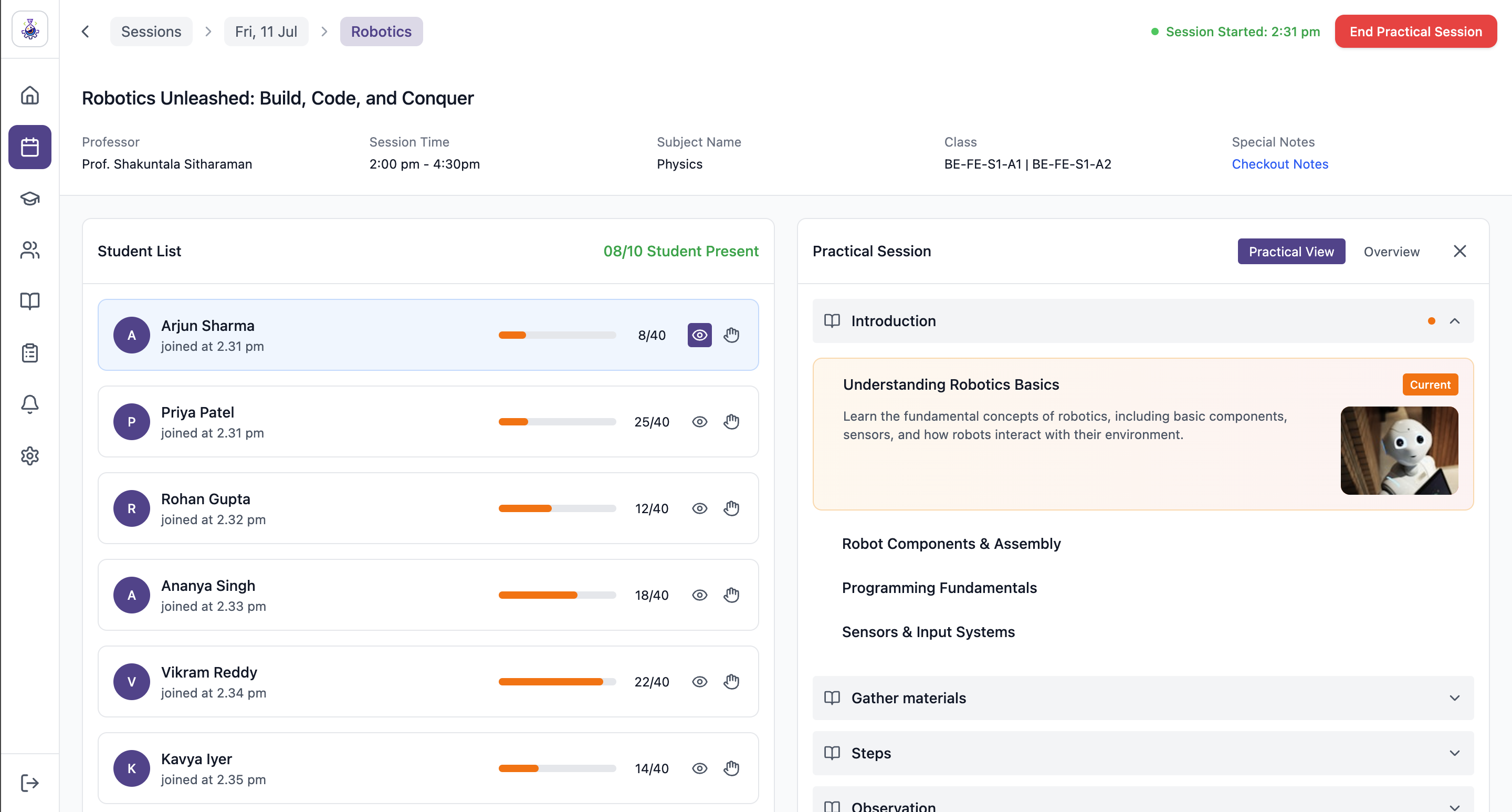Toggle eye view for Vikram Reddy

tap(700, 682)
